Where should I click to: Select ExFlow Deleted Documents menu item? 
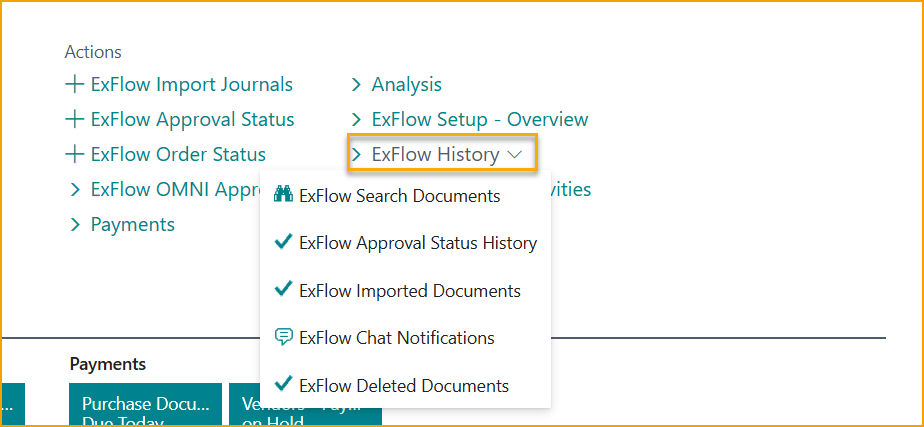[x=404, y=386]
